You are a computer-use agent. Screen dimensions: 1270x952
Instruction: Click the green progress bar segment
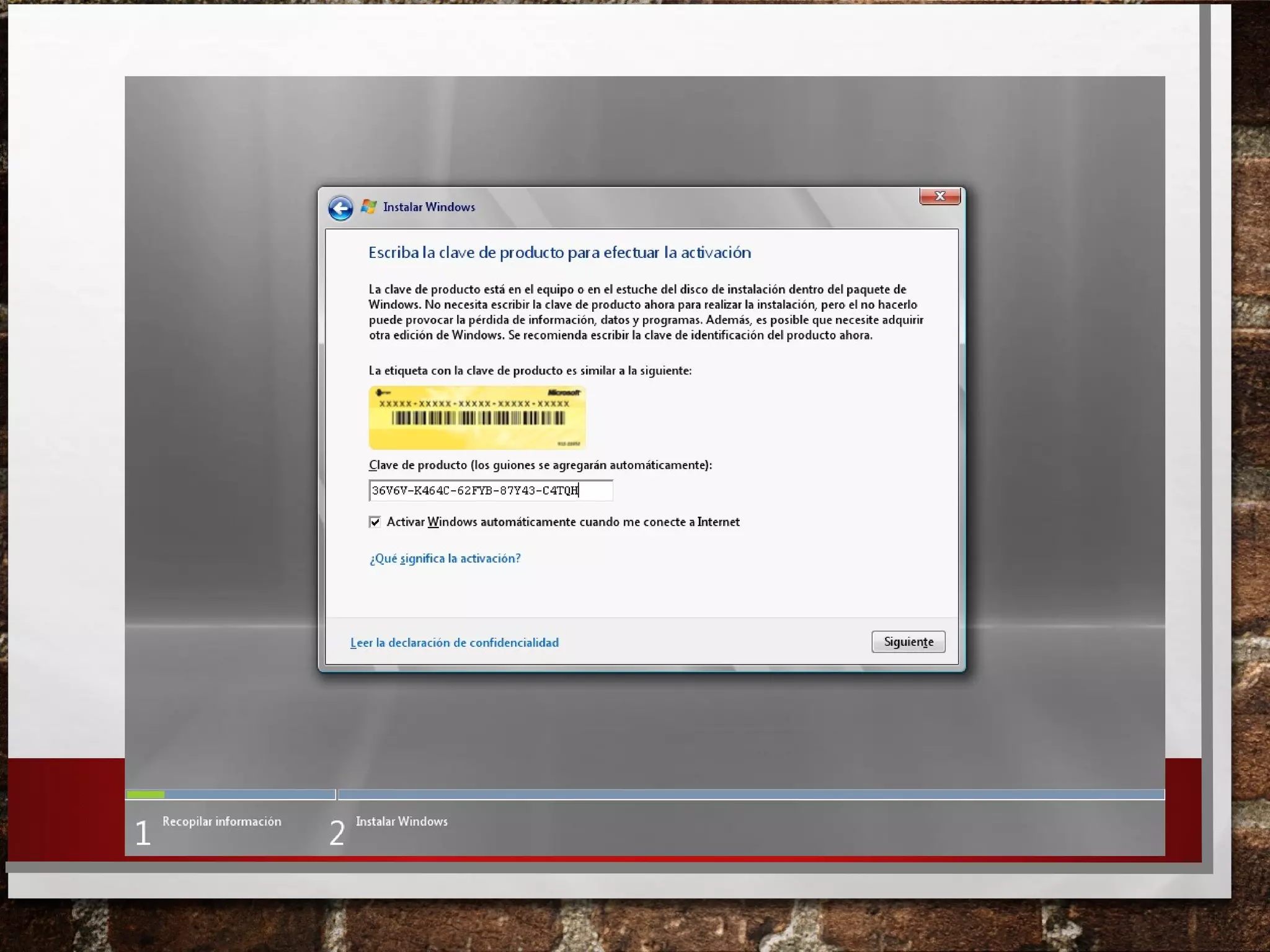coord(146,795)
